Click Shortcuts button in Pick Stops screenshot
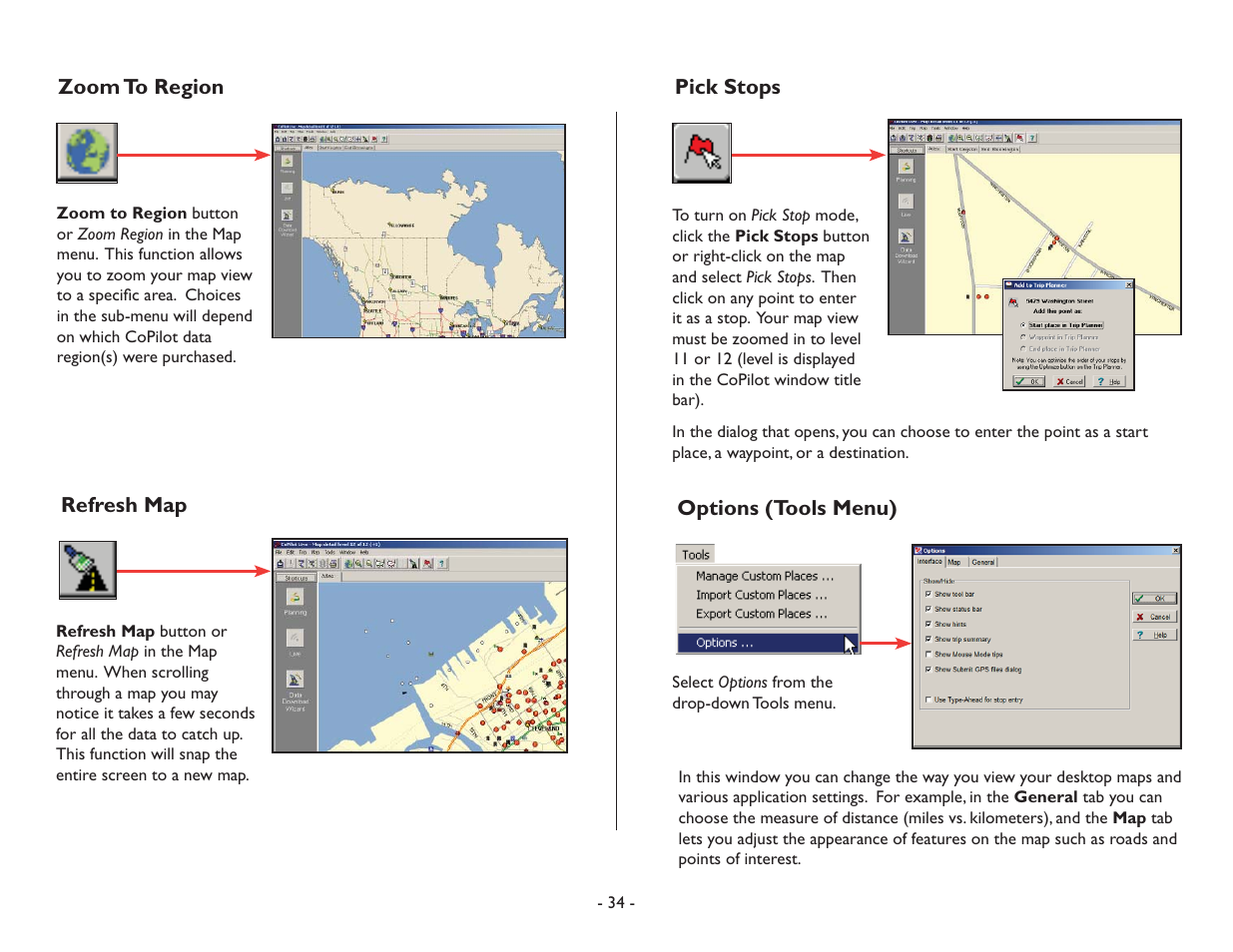 click(907, 150)
